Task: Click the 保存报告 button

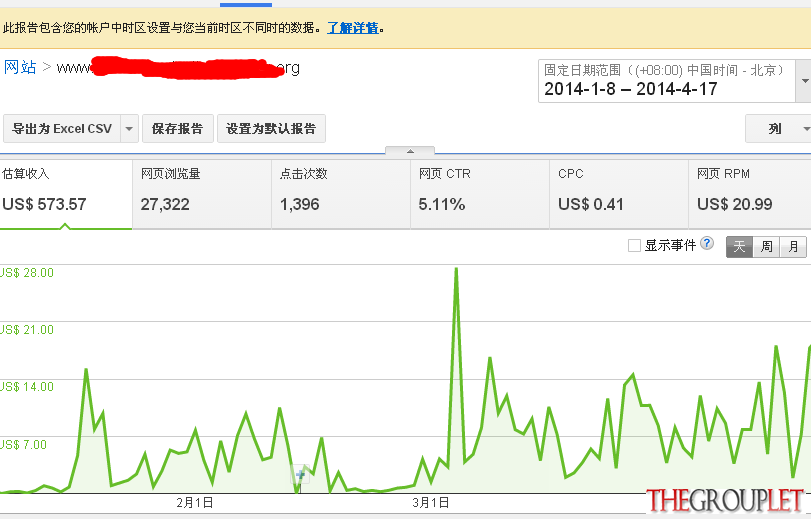Action: coord(177,128)
